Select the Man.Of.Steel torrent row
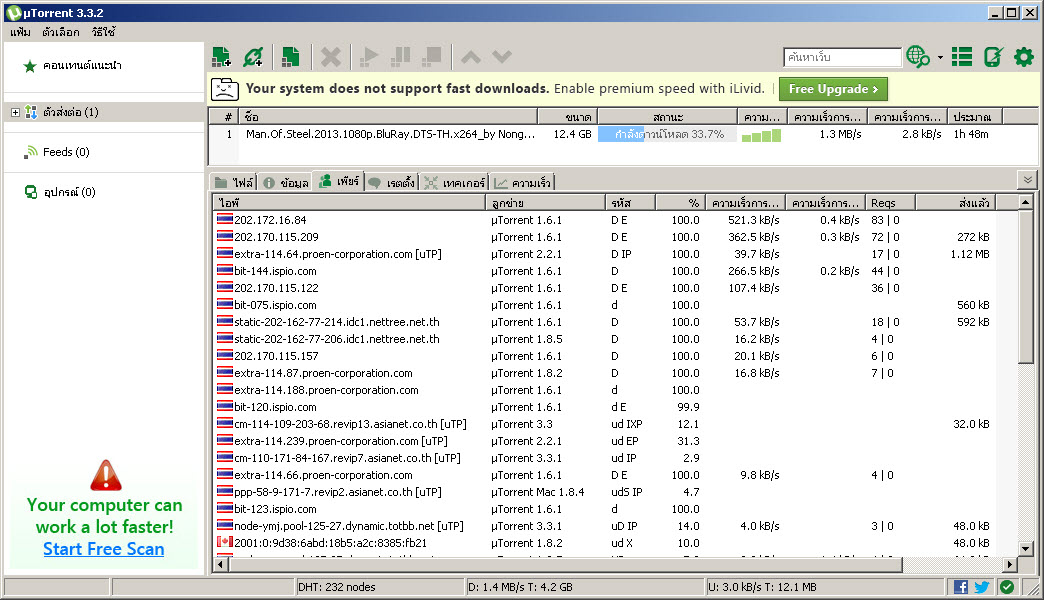The height and width of the screenshot is (600, 1044). coord(623,134)
